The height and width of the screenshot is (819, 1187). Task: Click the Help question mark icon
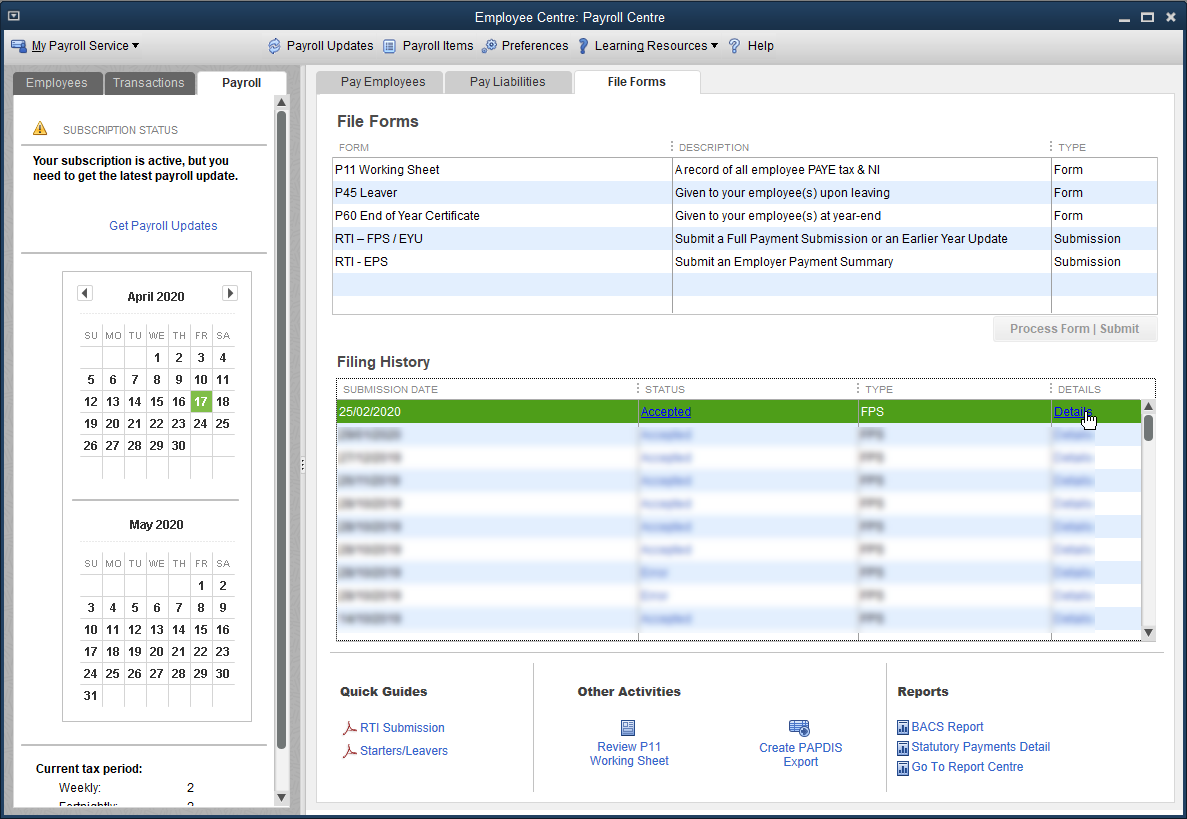(734, 46)
